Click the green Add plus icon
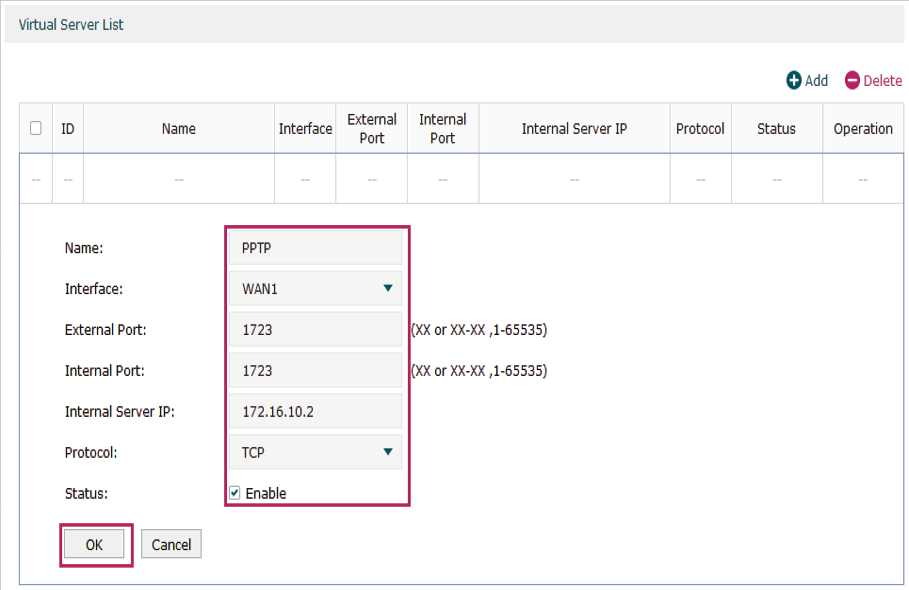 [794, 81]
